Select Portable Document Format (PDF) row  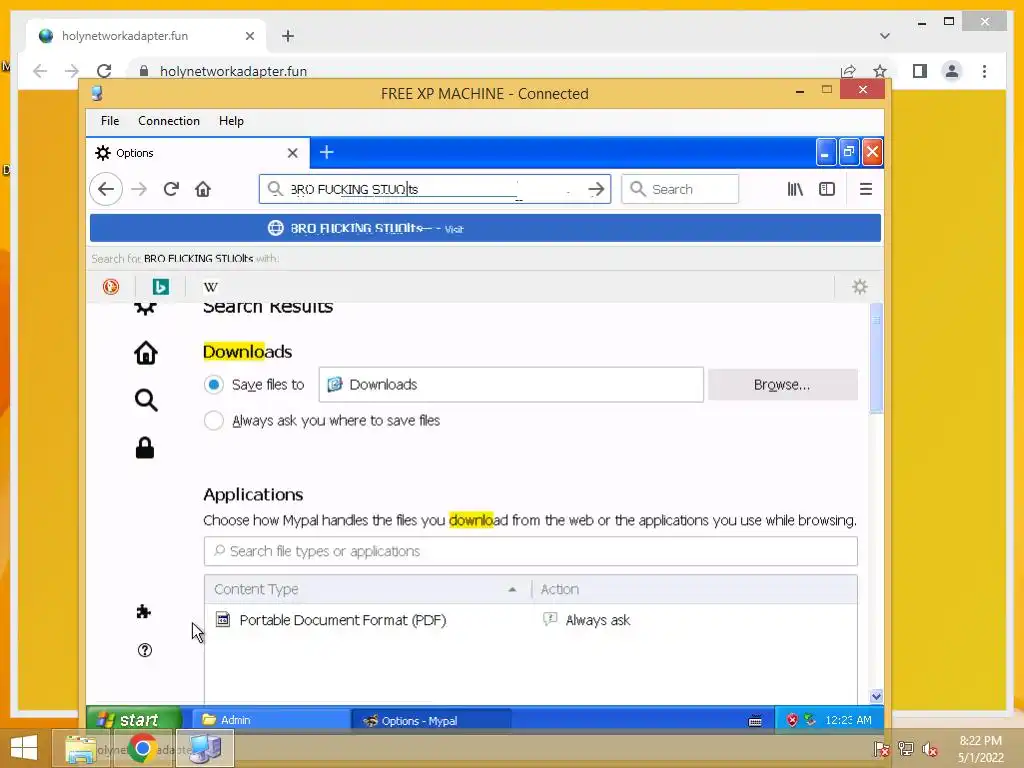530,620
